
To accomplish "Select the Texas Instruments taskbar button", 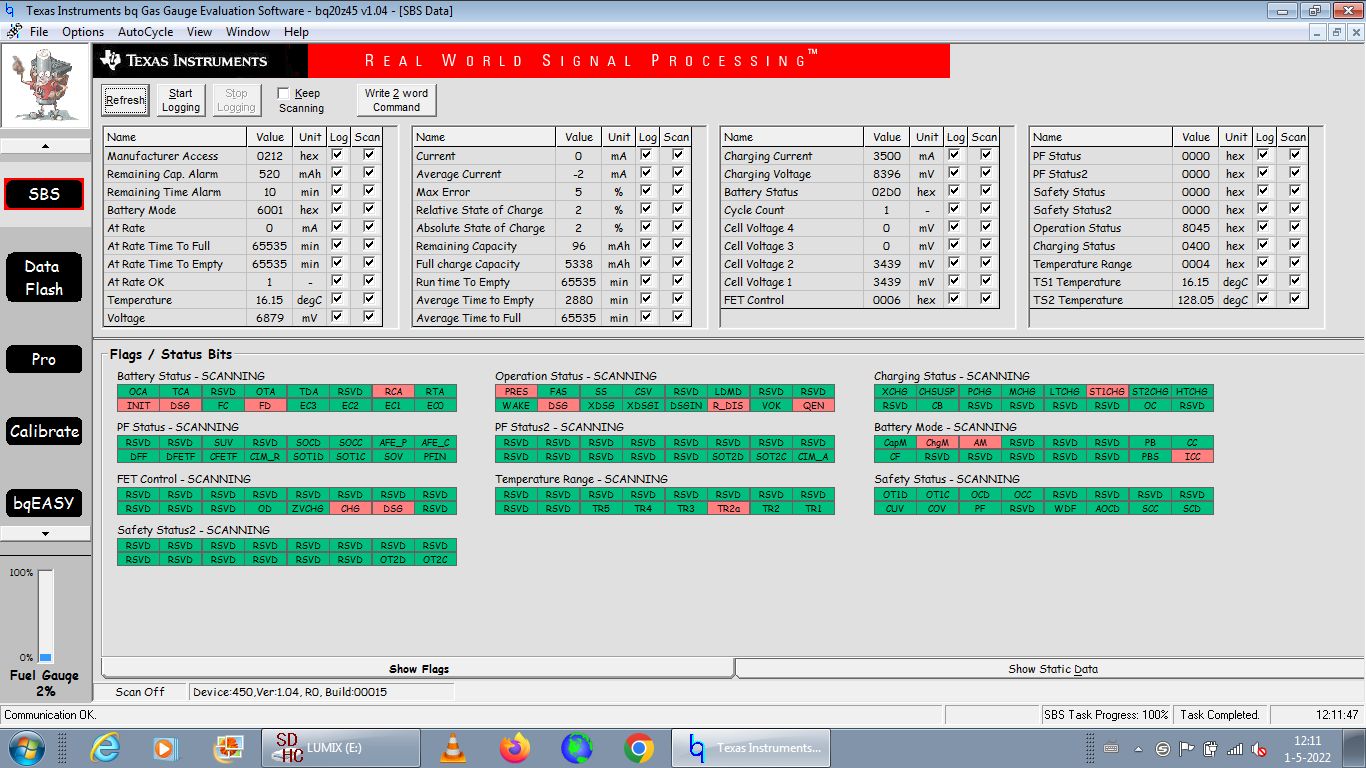I will 751,748.
